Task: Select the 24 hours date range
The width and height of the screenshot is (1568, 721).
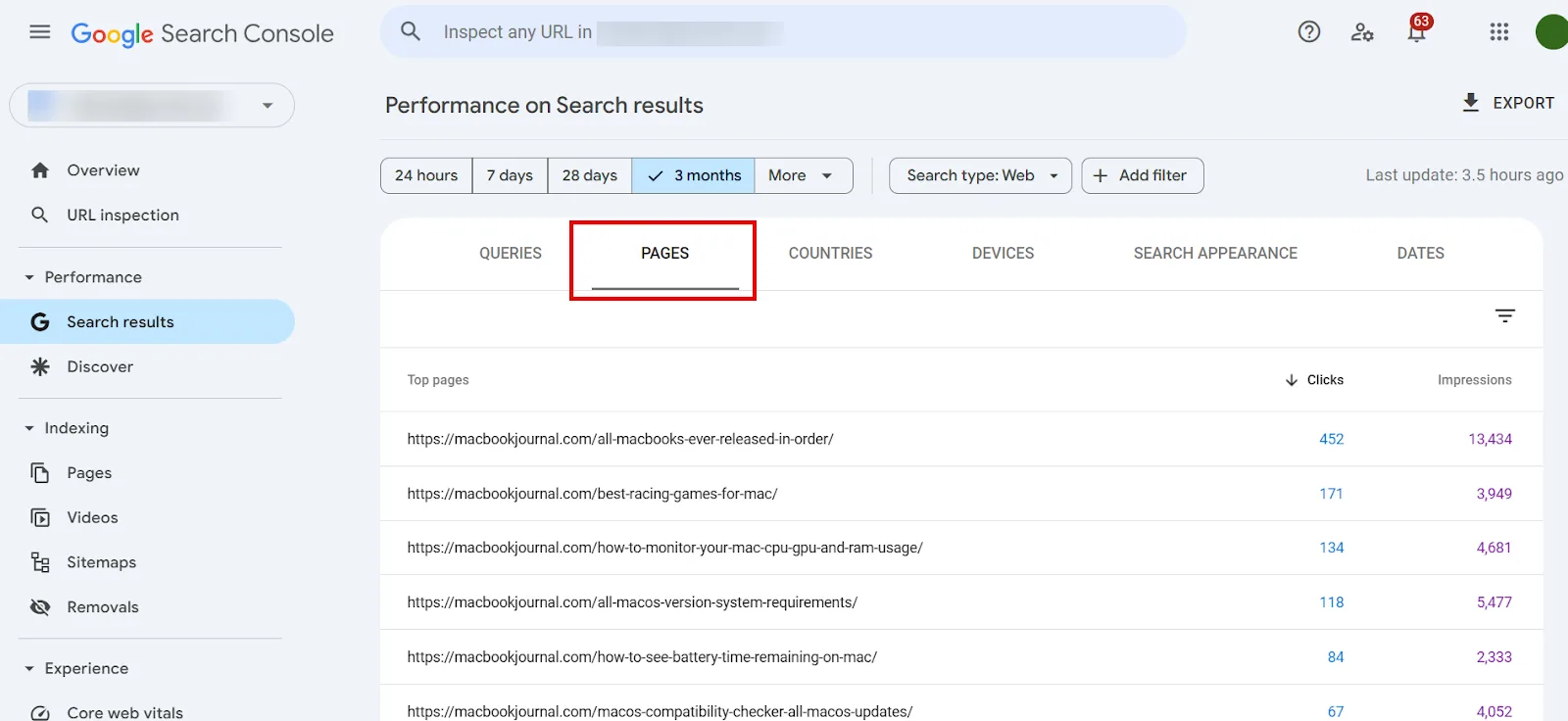Action: pyautogui.click(x=426, y=175)
